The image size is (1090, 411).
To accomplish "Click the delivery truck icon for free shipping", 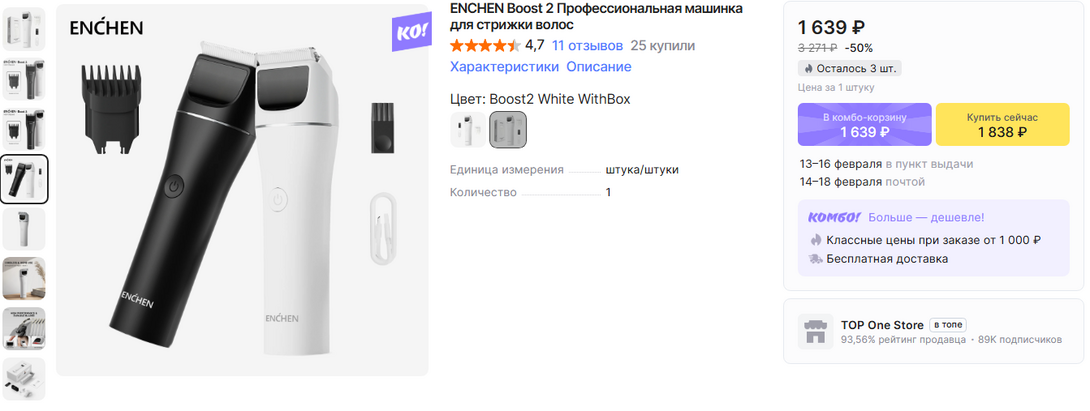I will 816,259.
